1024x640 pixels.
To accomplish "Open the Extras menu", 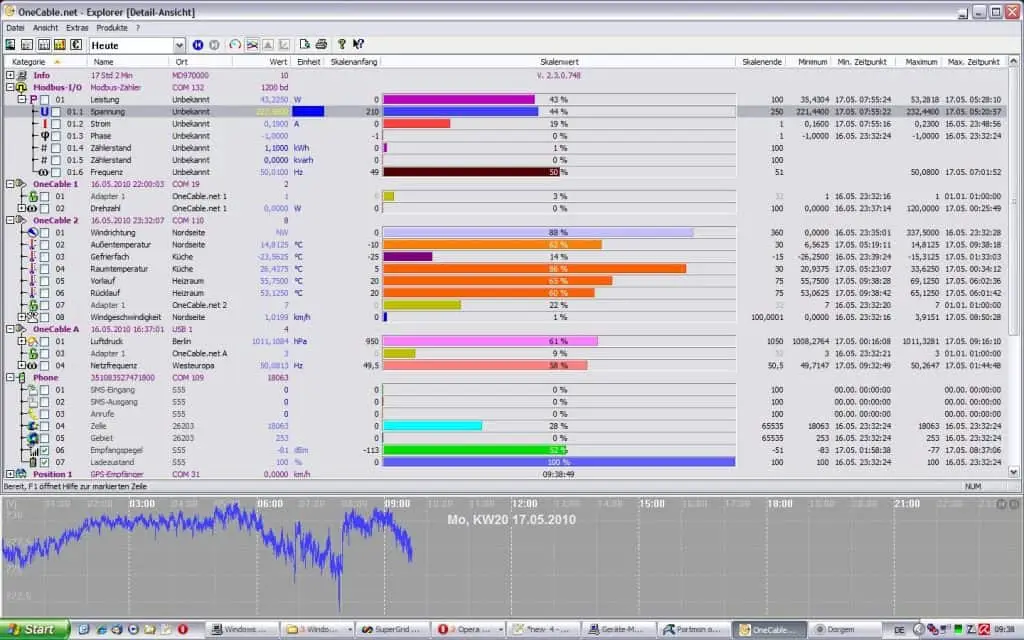I will click(77, 28).
